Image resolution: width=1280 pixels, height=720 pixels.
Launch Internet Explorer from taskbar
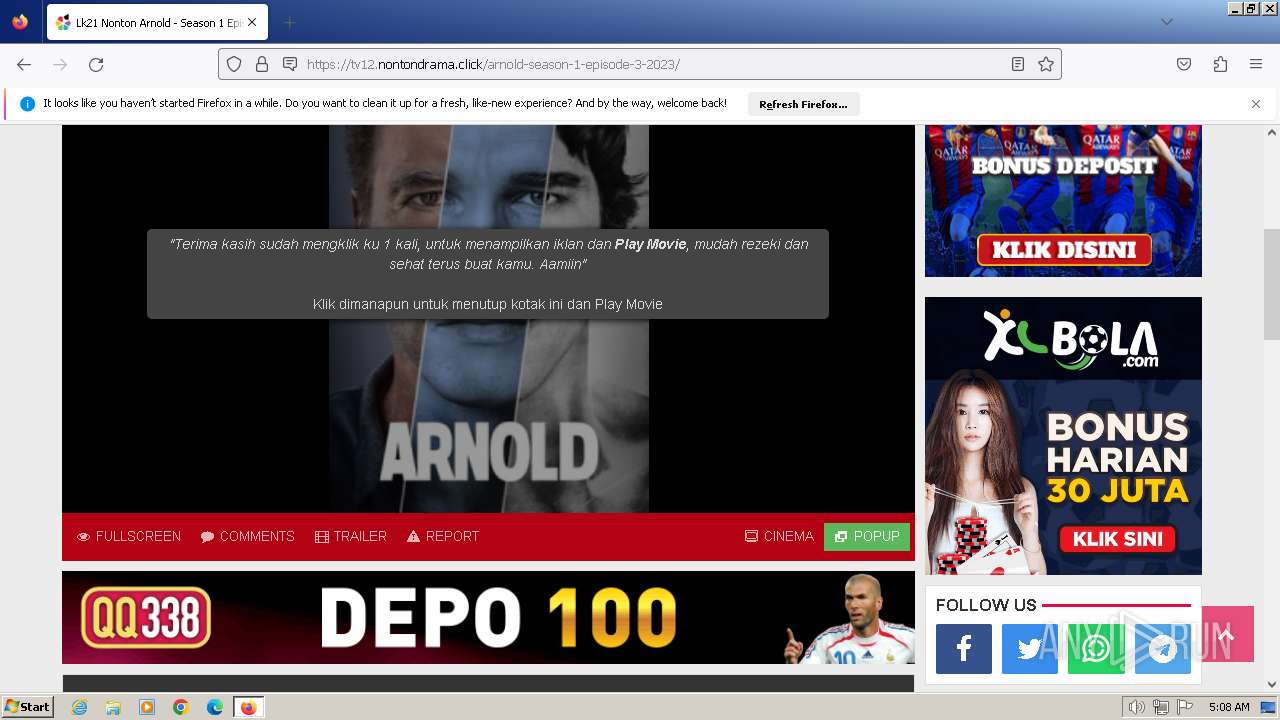click(x=79, y=707)
